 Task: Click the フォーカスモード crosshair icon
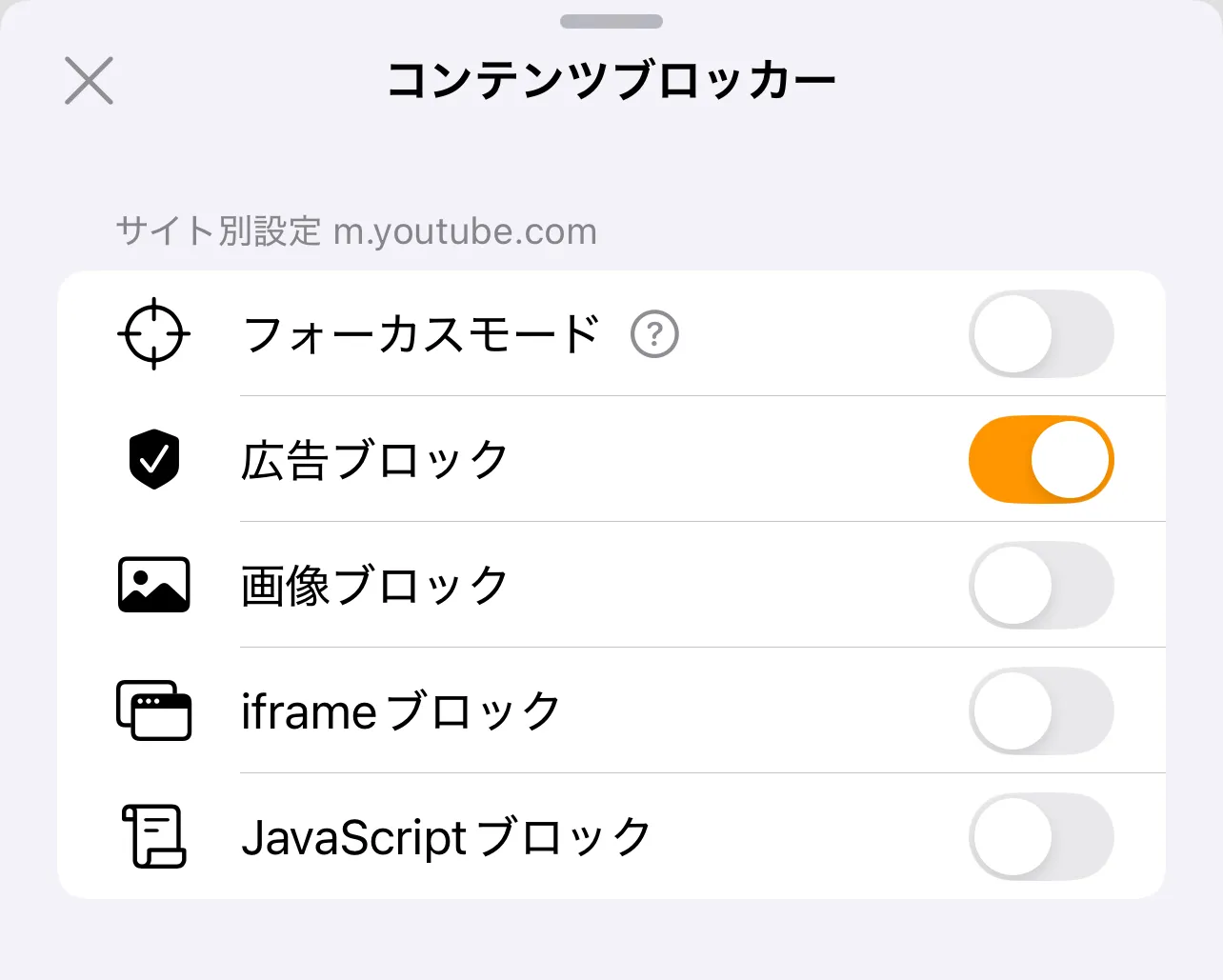153,334
